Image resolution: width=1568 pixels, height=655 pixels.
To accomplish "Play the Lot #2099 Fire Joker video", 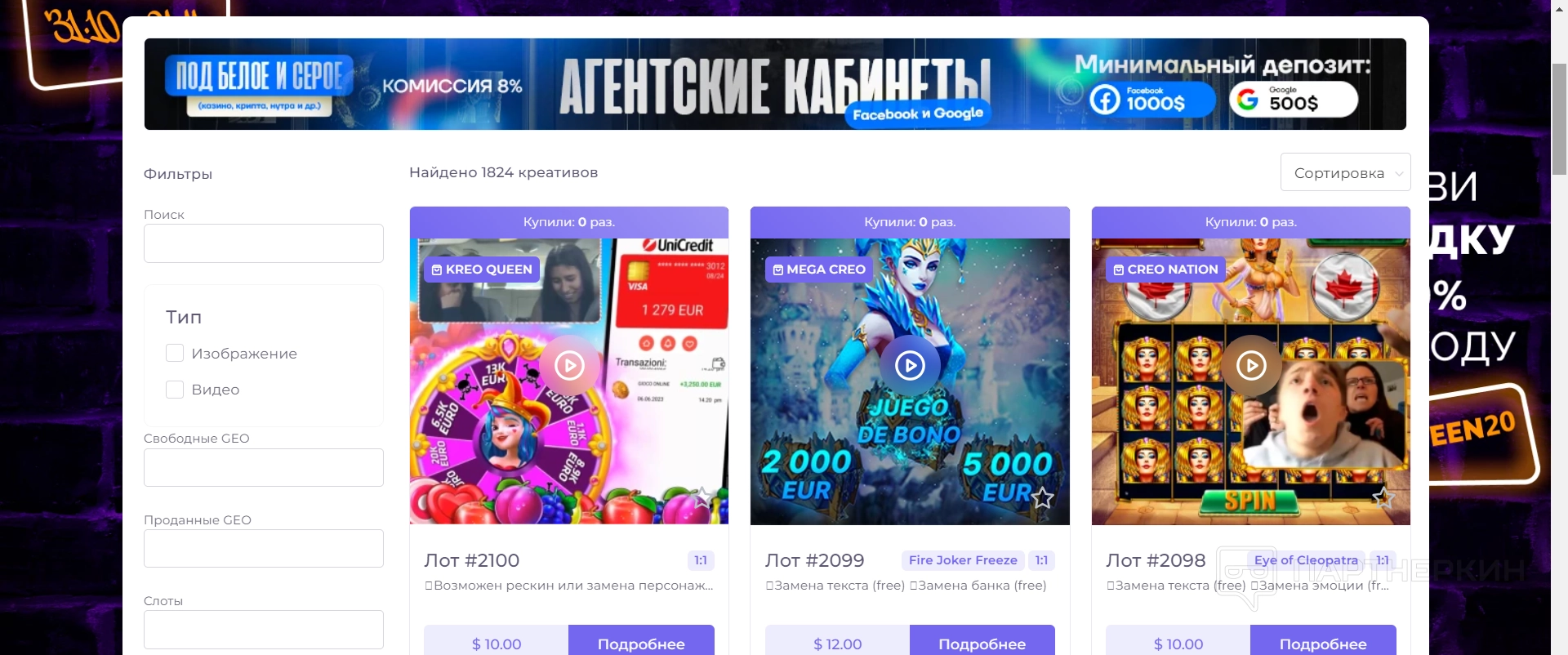I will click(x=910, y=365).
